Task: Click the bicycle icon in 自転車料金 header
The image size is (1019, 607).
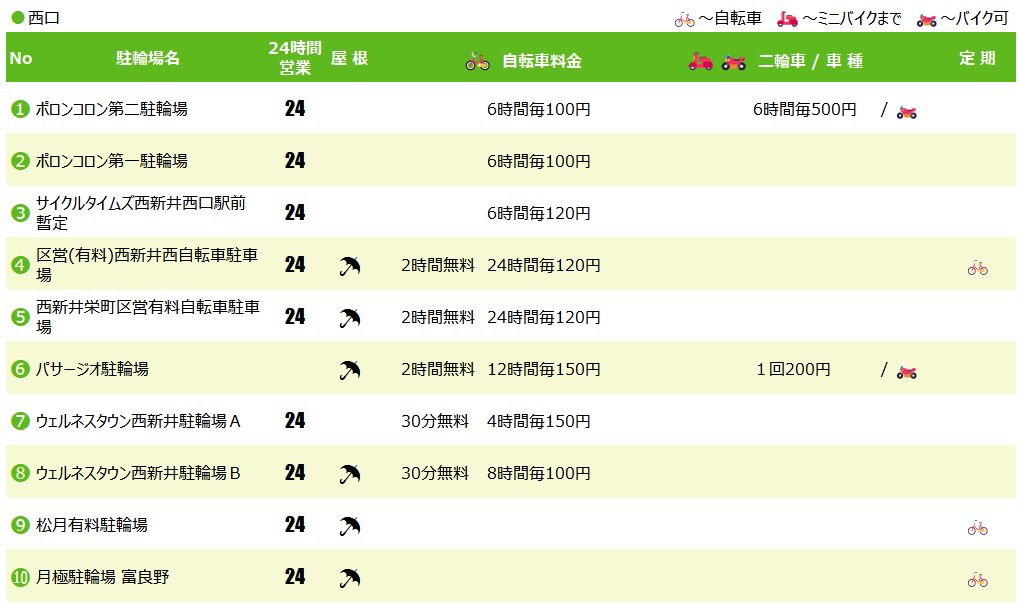Action: pyautogui.click(x=477, y=61)
